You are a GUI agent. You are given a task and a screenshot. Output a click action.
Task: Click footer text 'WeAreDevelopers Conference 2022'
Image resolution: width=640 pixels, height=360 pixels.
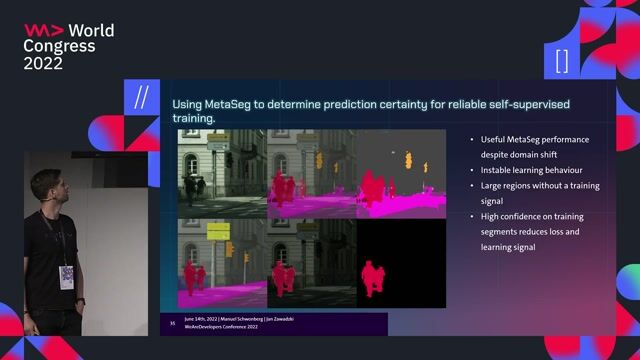221,327
